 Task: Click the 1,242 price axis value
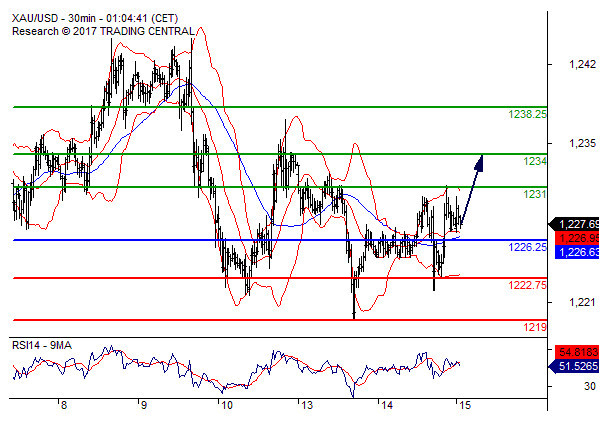(x=583, y=64)
